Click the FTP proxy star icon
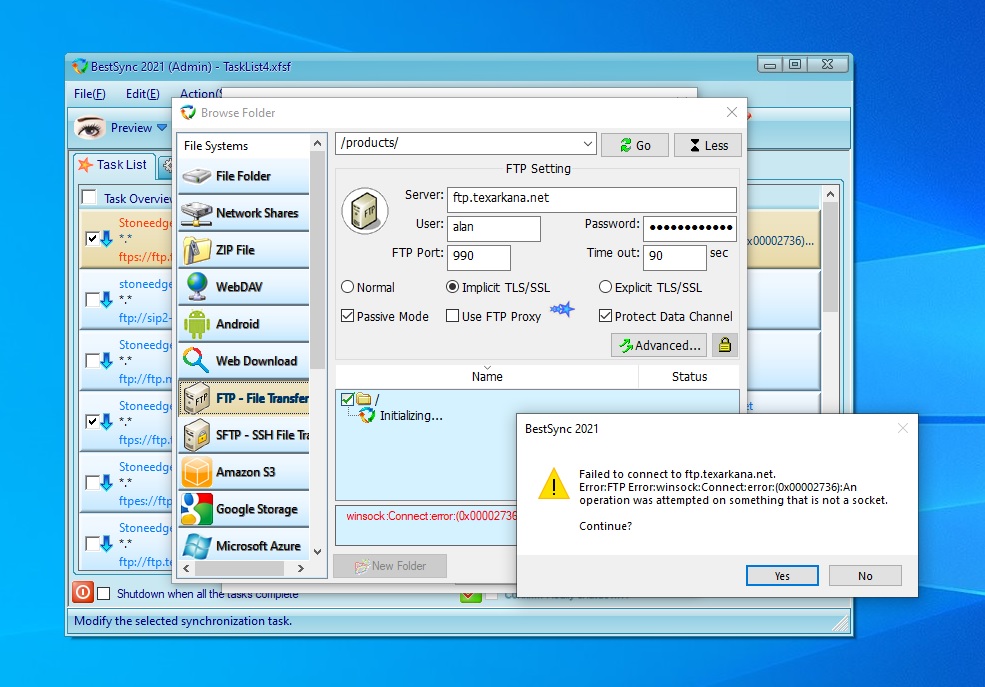985x687 pixels. coord(562,309)
